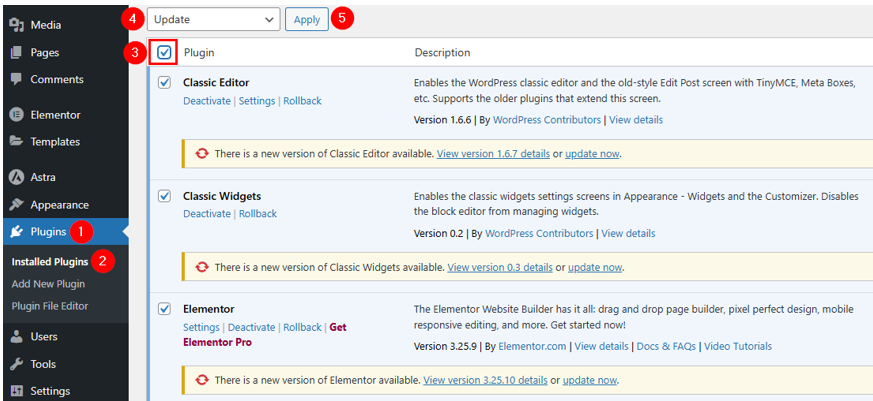Click update now for Classic Editor
Screen dimensions: 873x401
[x=592, y=154]
